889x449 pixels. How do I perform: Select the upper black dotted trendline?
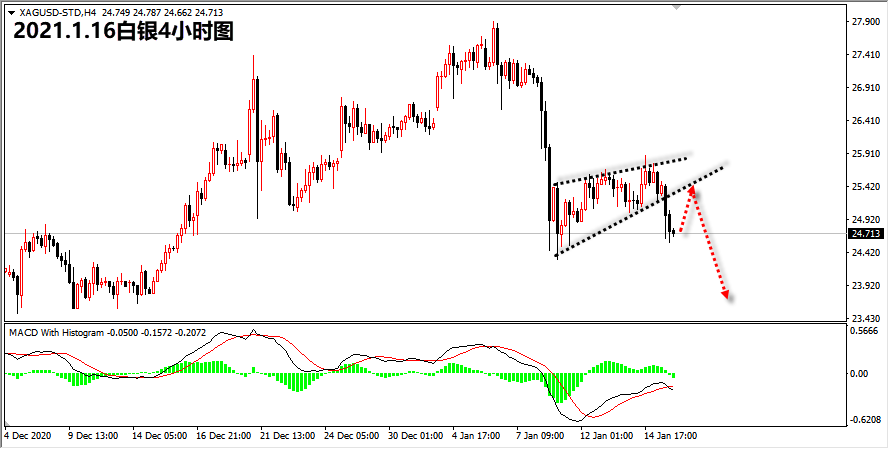click(620, 170)
